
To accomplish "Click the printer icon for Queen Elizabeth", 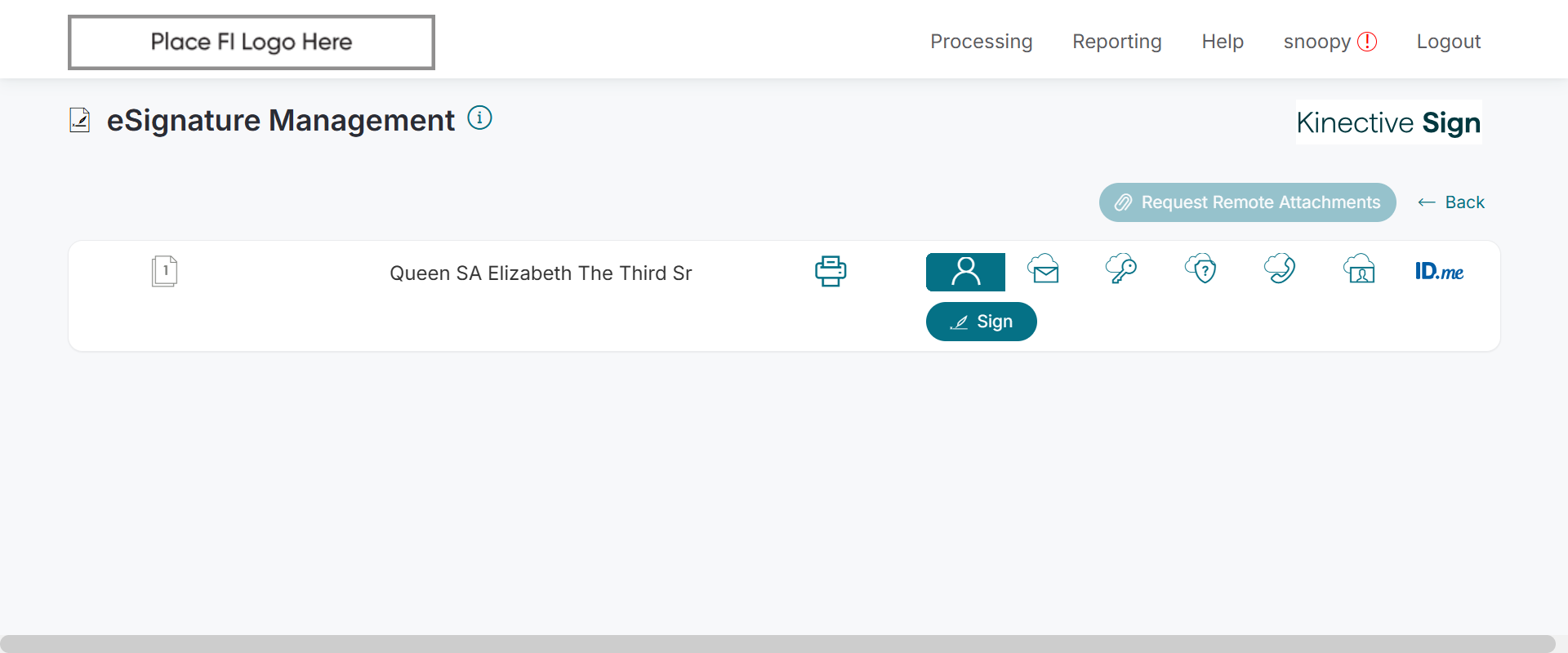I will [x=830, y=271].
